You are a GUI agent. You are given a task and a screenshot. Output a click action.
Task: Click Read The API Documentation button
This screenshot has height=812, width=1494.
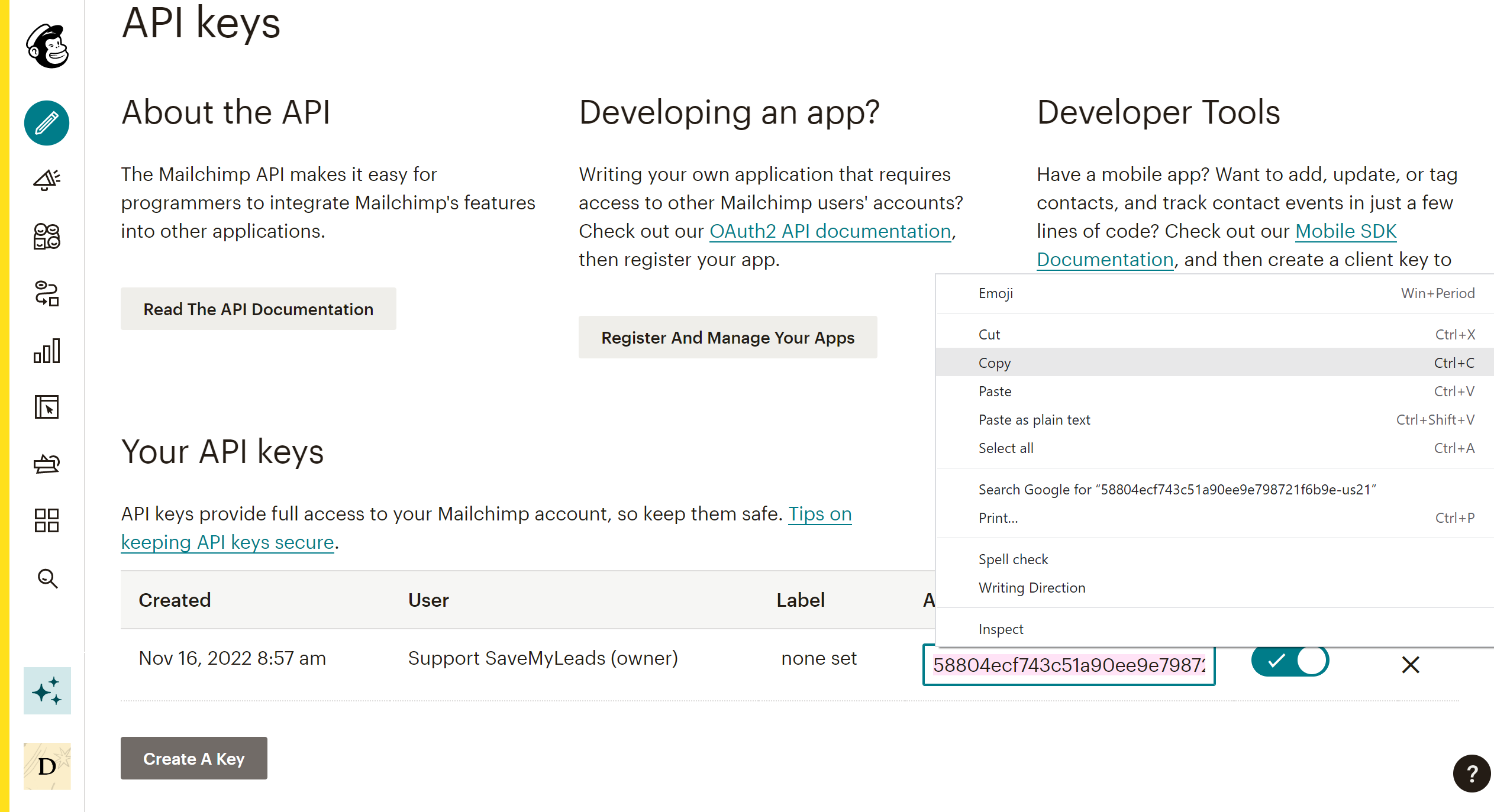(259, 309)
